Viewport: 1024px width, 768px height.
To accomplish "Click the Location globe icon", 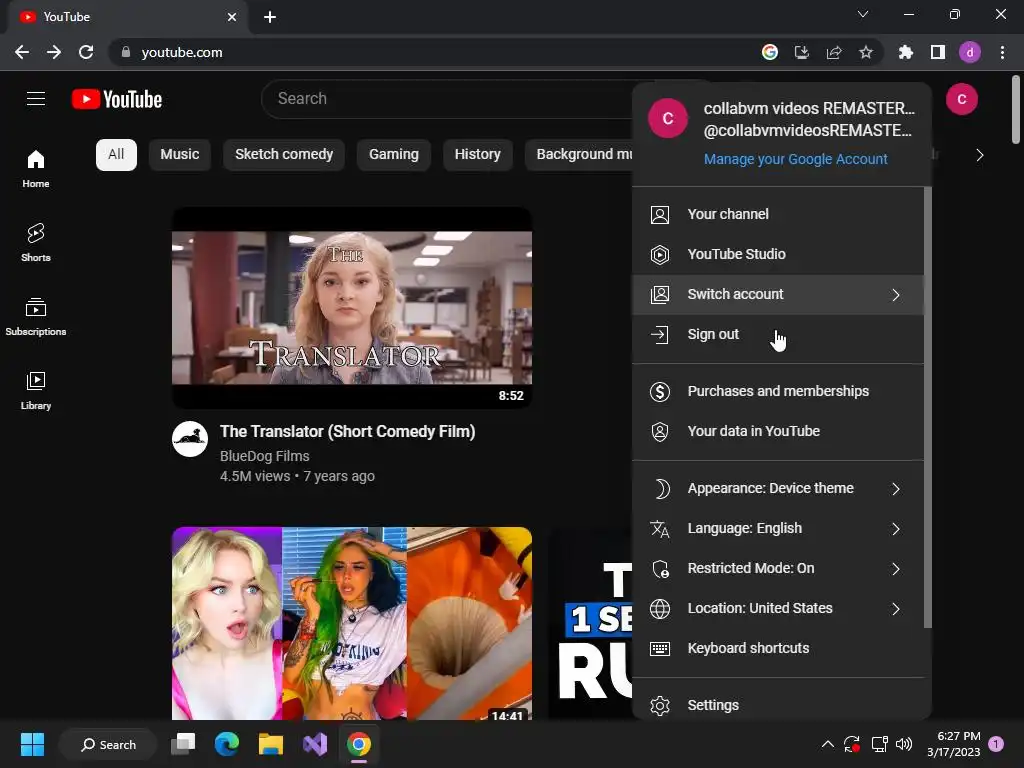I will coord(660,609).
